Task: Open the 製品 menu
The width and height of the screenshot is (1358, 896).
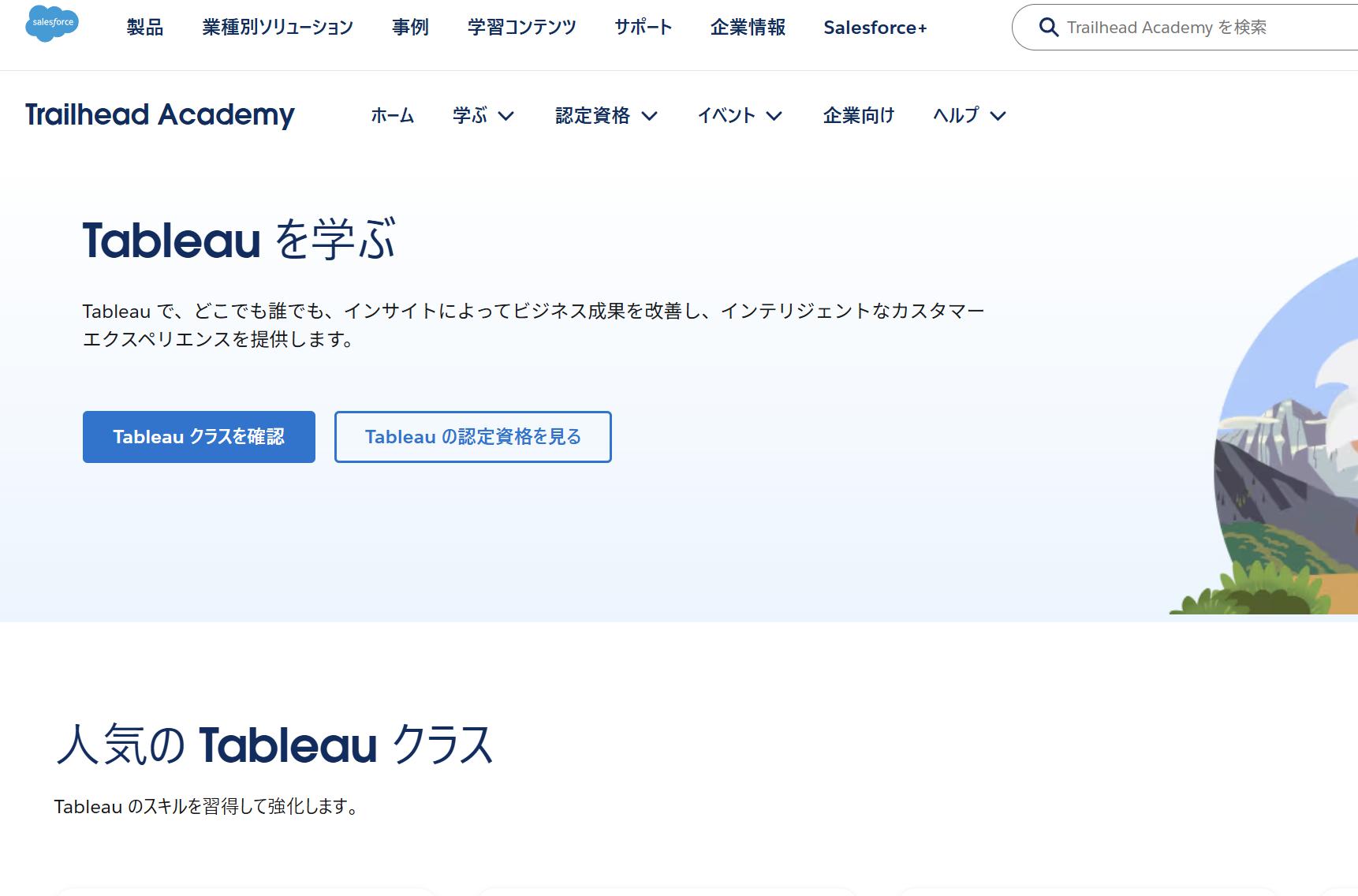Action: pos(145,28)
